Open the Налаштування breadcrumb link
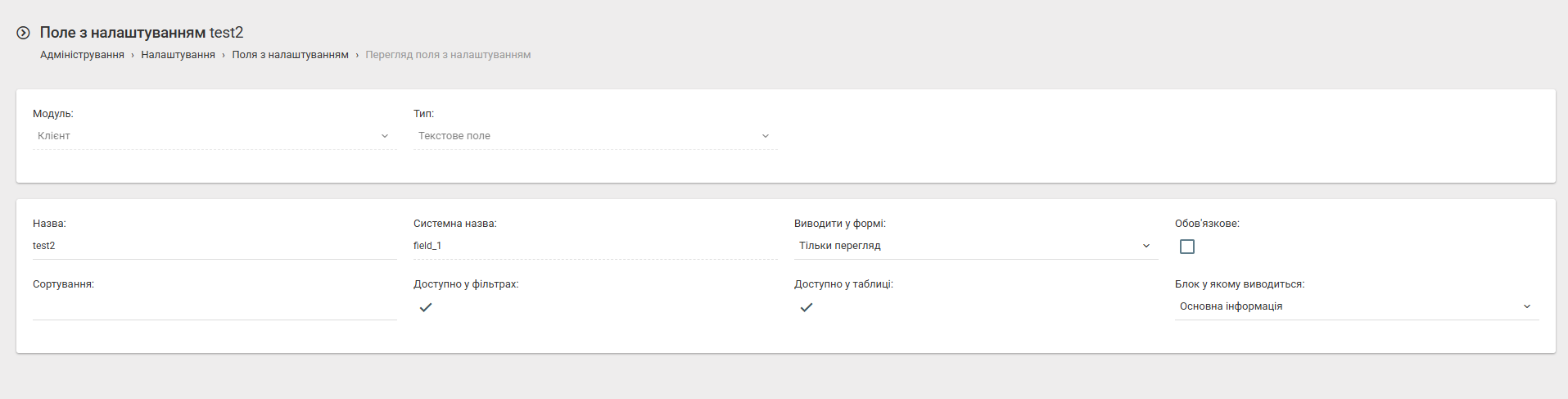Screen dimensions: 1568x399 click(178, 55)
